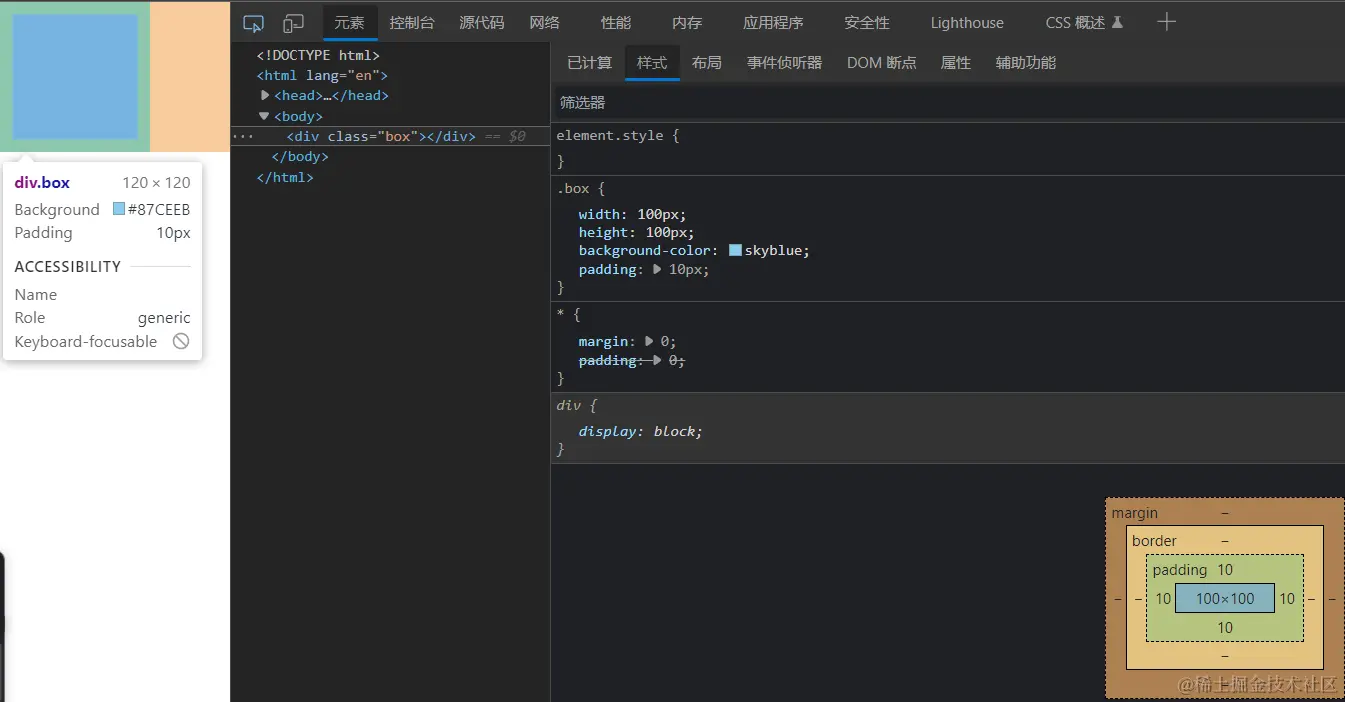The height and width of the screenshot is (702, 1345).
Task: Open the 布局 subtab
Action: (706, 62)
